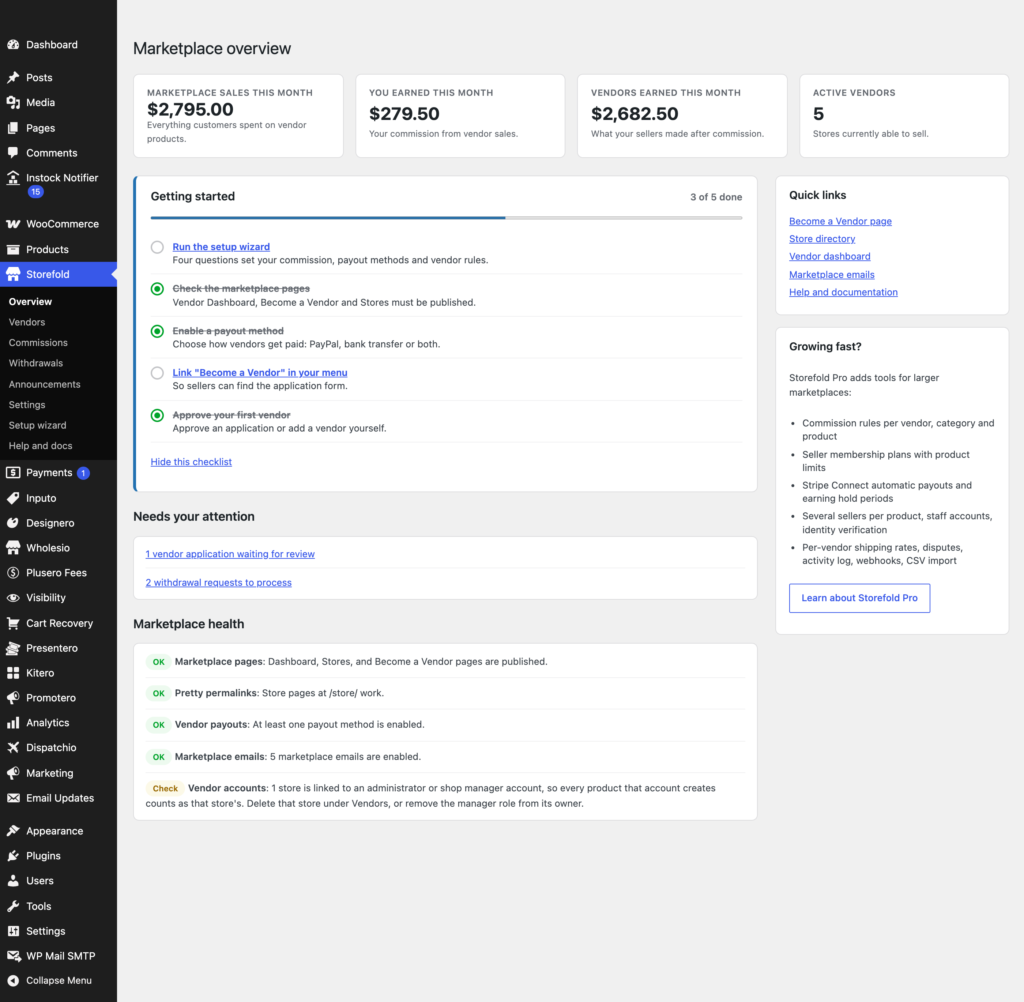Click the Plugins plug icon

(13, 856)
